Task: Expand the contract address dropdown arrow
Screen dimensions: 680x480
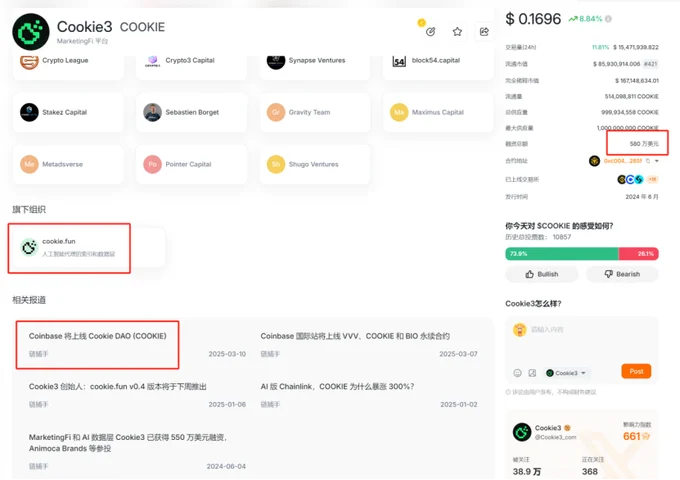Action: [x=657, y=161]
